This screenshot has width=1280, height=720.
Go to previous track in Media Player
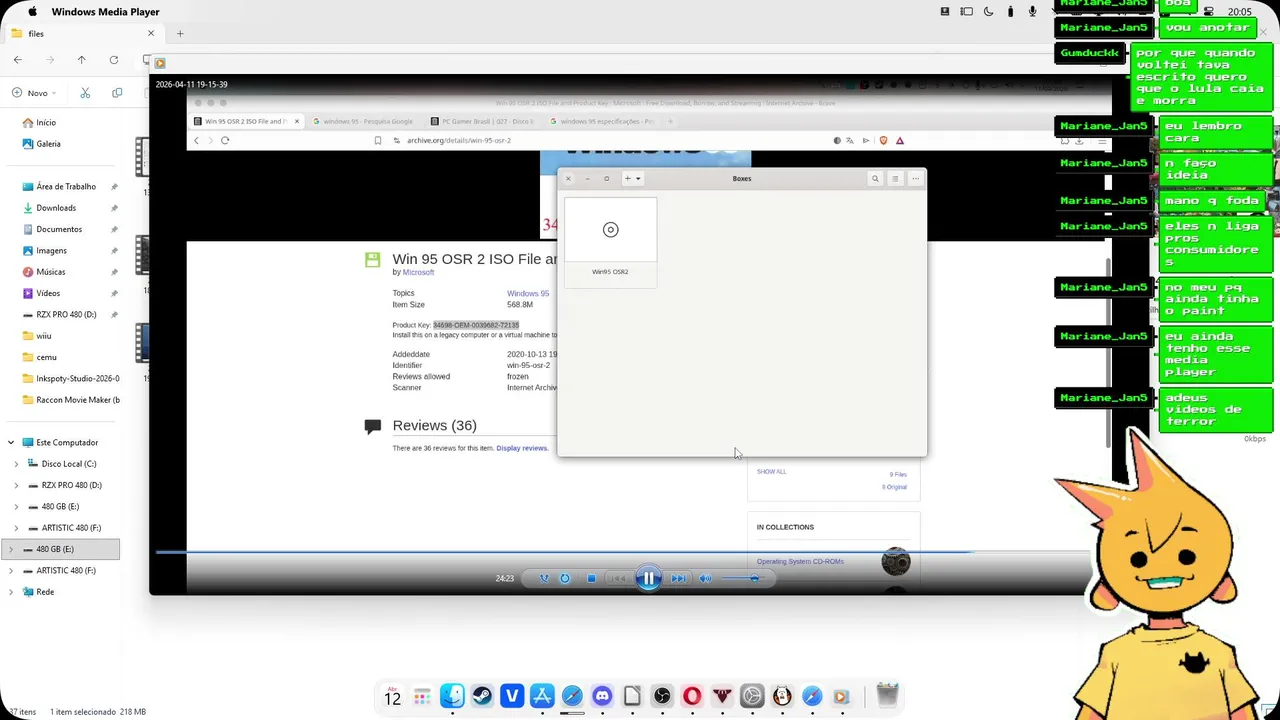[x=618, y=578]
